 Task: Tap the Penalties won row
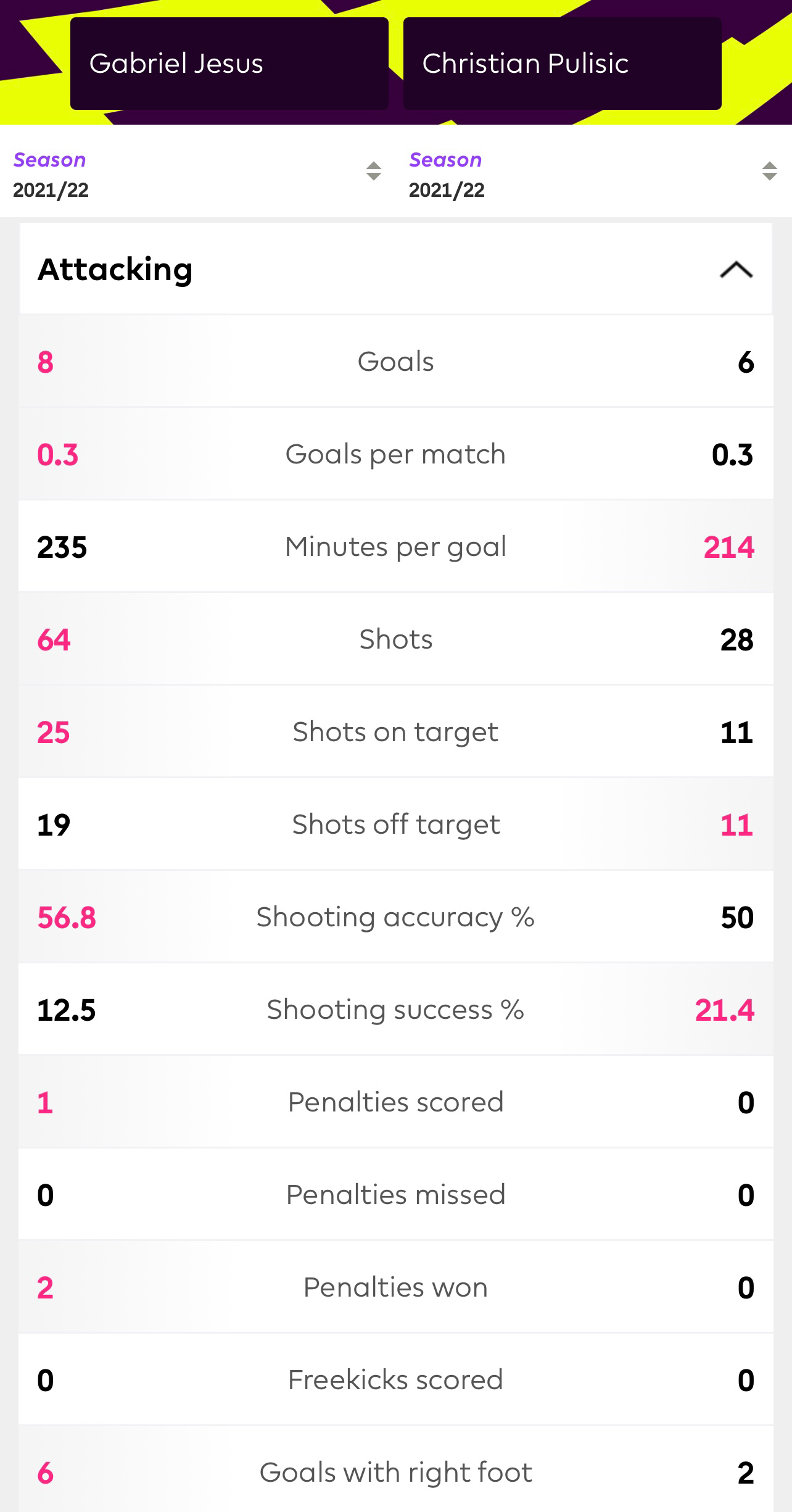(396, 1287)
